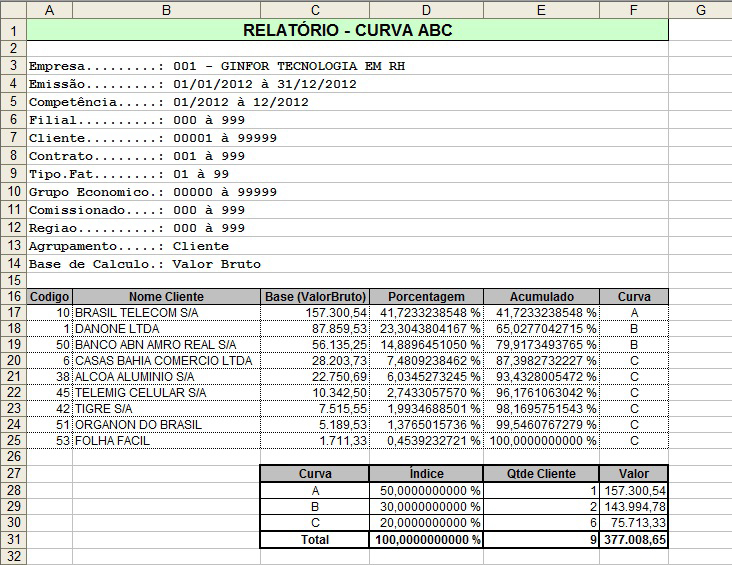Image resolution: width=732 pixels, height=565 pixels.
Task: Click the Contrato 001 à 999 line
Action: [x=137, y=156]
